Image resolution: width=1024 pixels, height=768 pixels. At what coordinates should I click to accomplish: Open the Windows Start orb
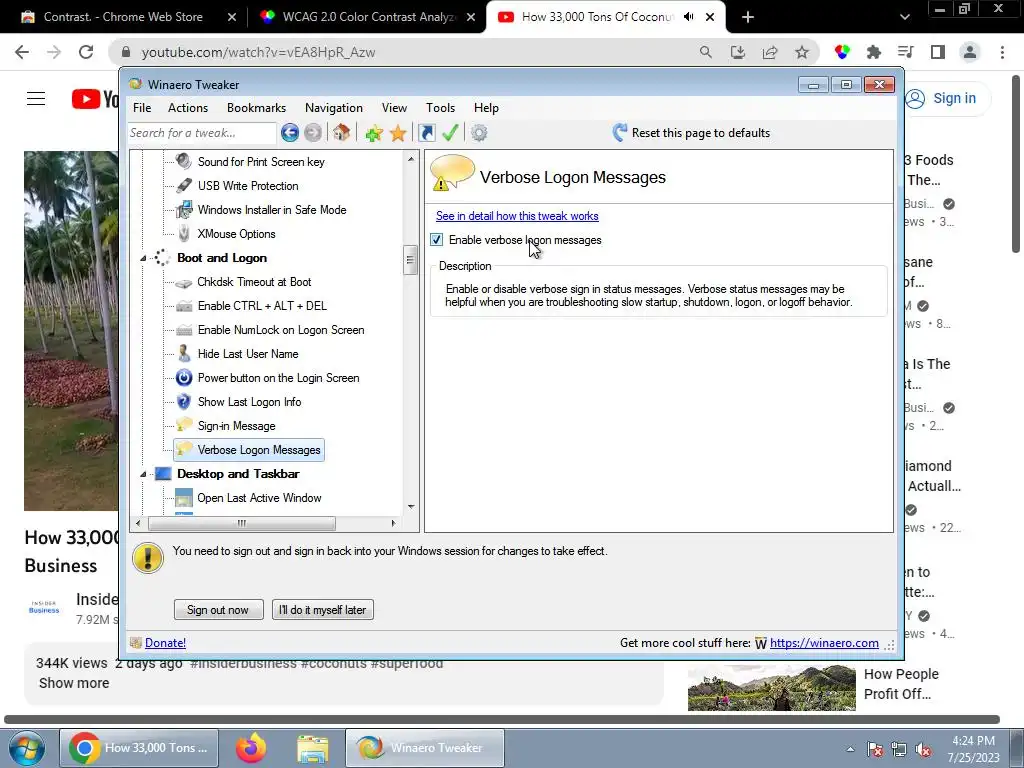tap(27, 748)
